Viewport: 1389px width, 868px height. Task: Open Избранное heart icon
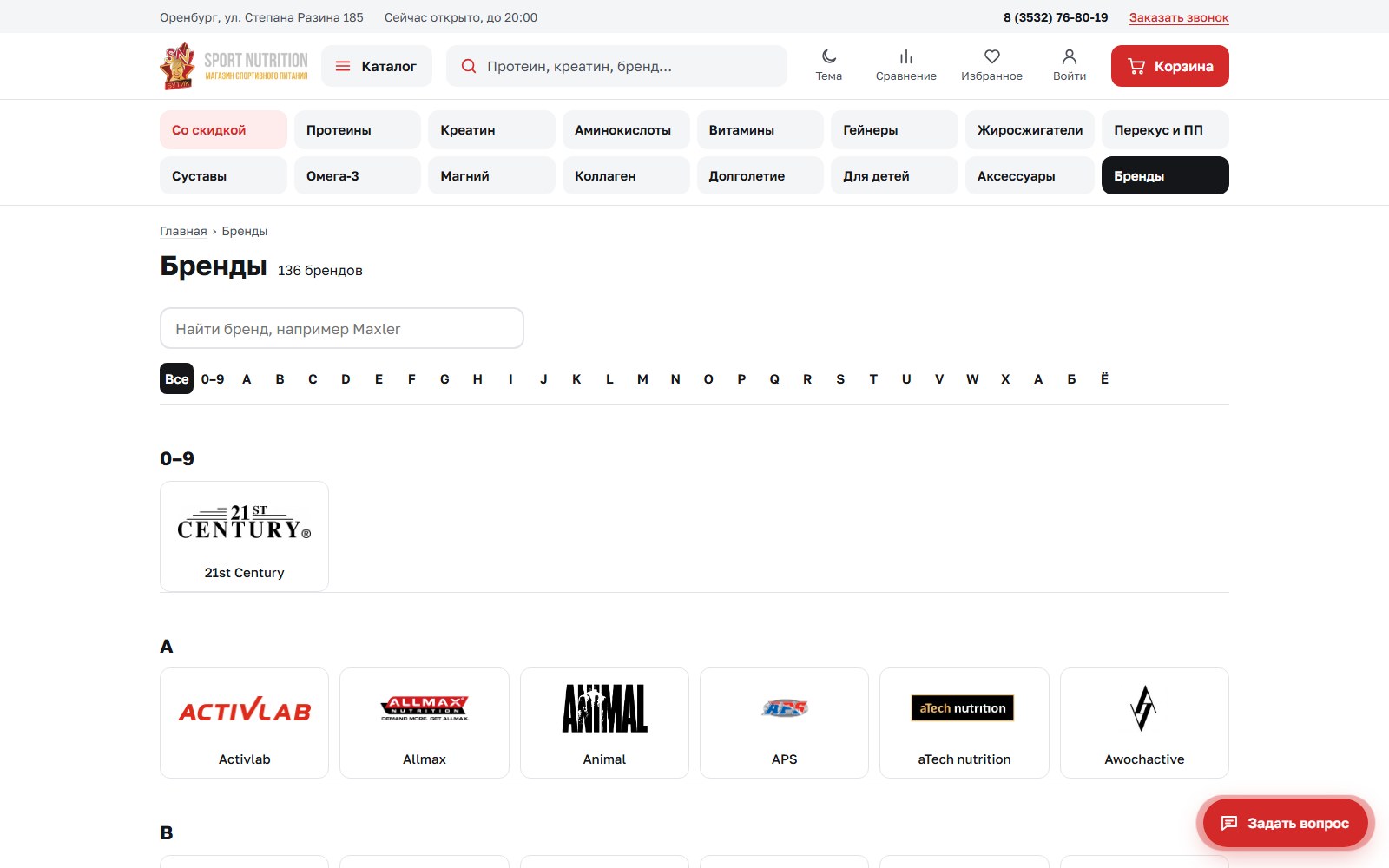(x=991, y=66)
